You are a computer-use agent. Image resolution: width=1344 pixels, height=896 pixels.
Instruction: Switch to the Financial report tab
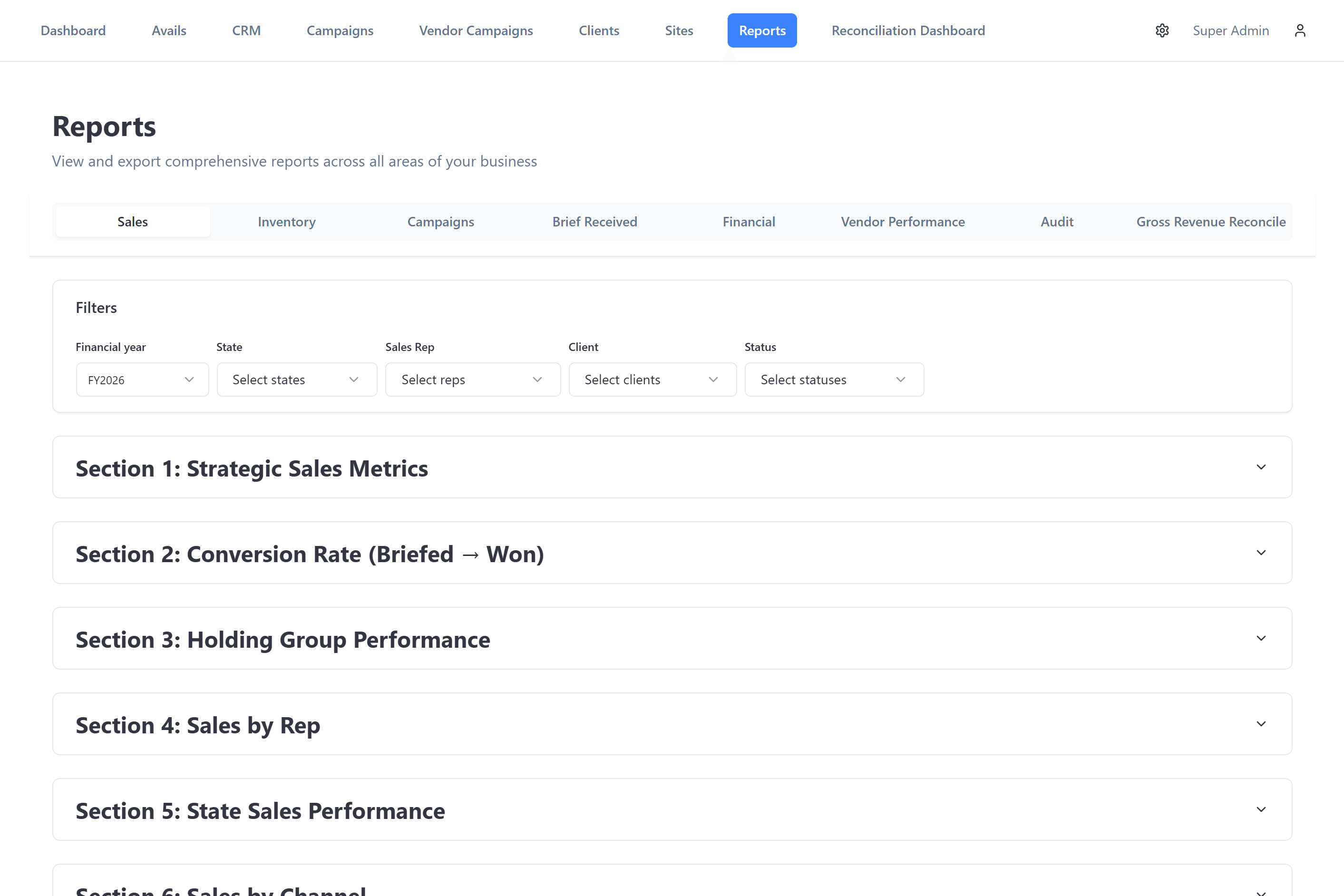coord(749,222)
